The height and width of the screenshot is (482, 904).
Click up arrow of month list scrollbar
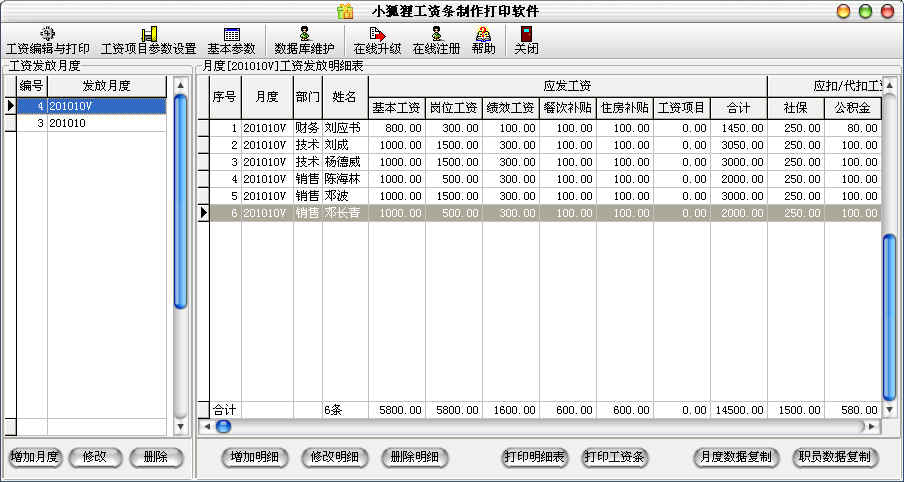click(x=180, y=85)
